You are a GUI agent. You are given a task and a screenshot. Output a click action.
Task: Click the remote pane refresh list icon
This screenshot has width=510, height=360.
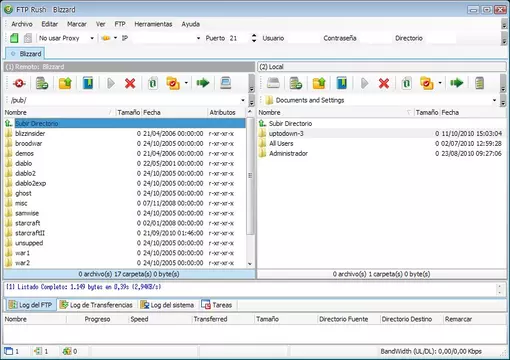coord(42,83)
